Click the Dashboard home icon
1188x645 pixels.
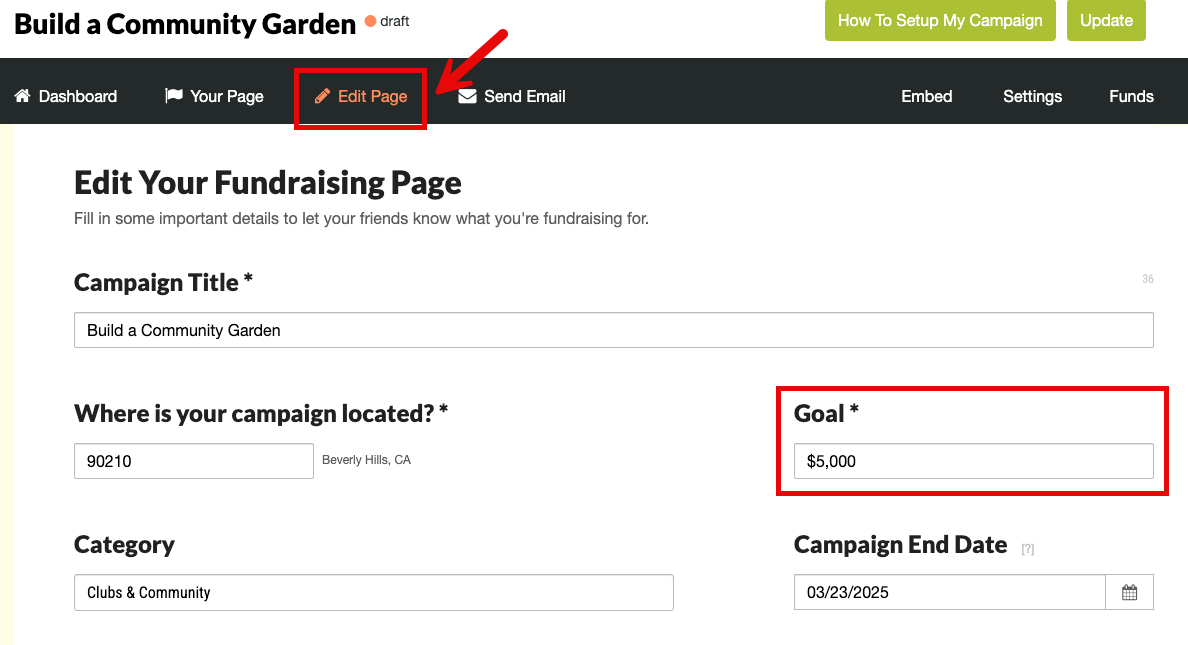(20, 95)
